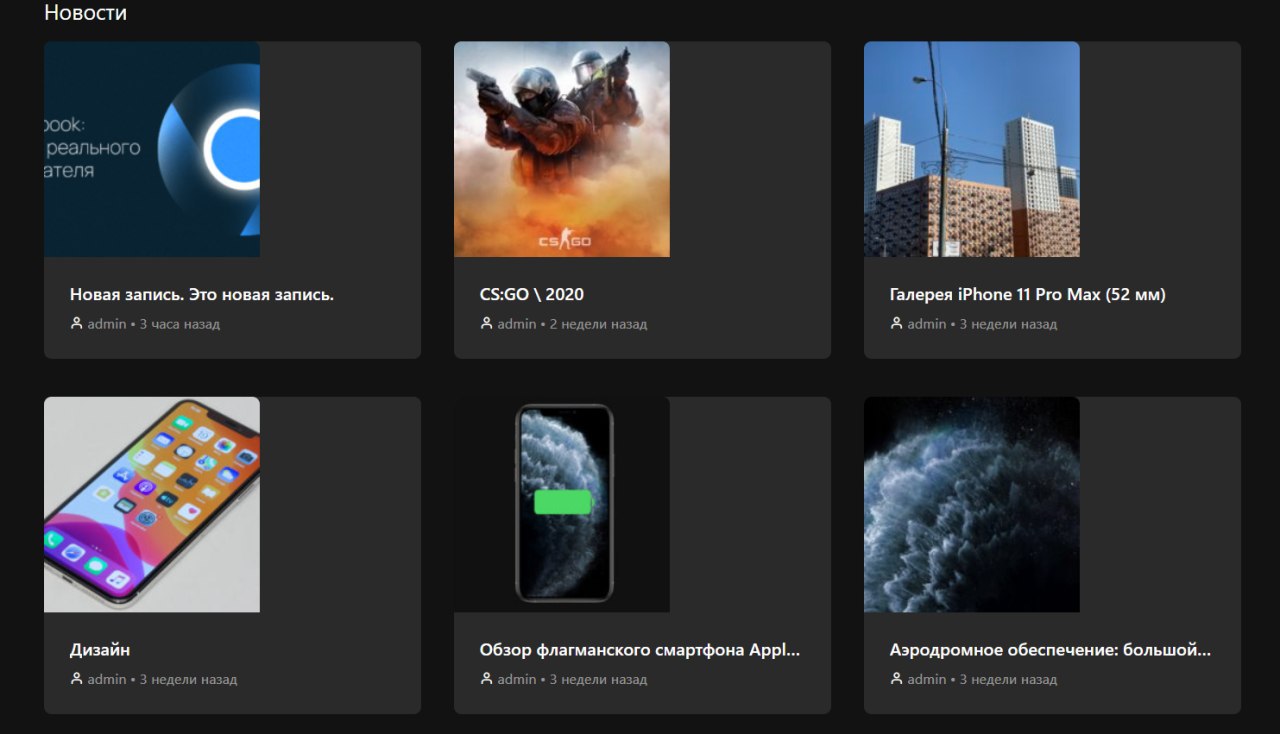Image resolution: width=1280 pixels, height=734 pixels.
Task: Click admin author on Дизайн card
Action: point(107,679)
